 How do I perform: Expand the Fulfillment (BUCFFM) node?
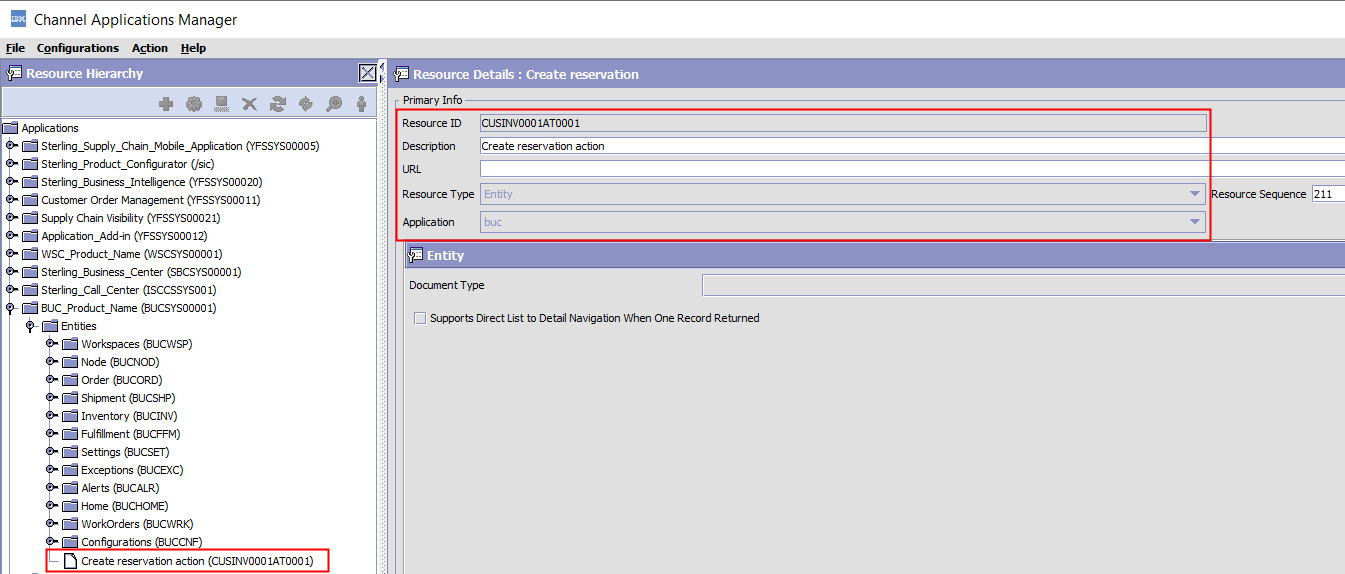[51, 434]
